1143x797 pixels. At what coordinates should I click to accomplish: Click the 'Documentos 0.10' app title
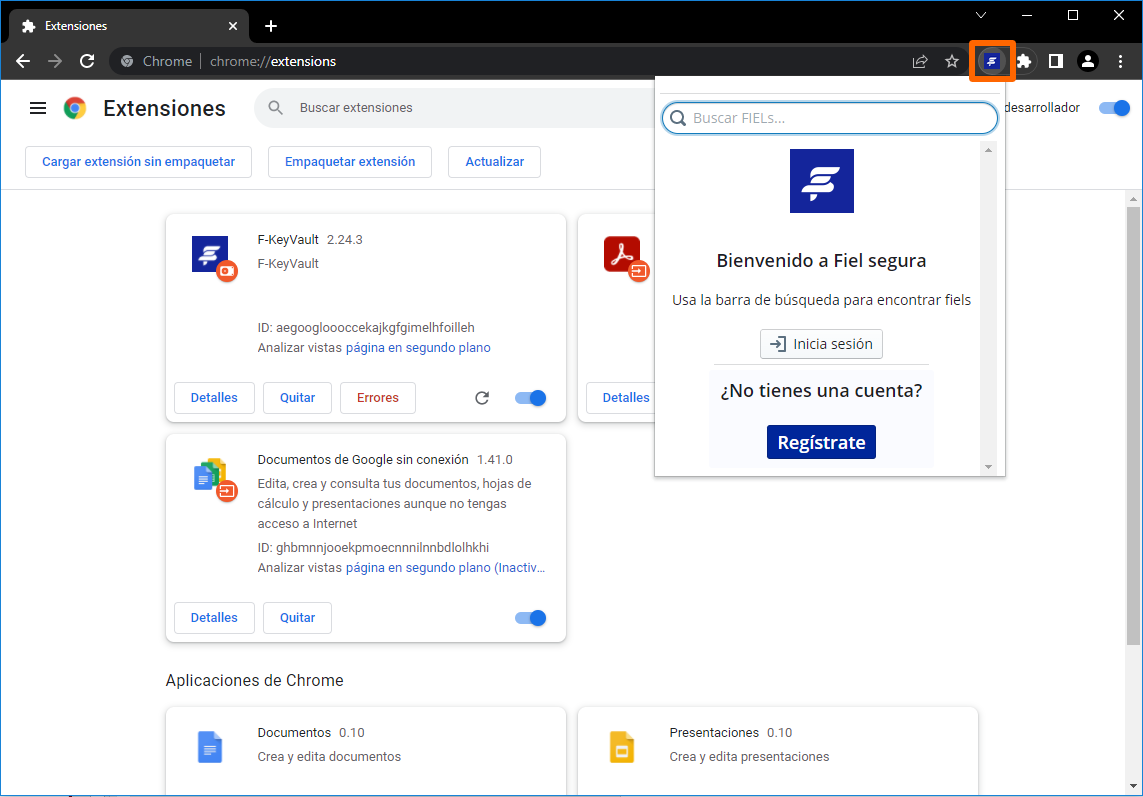point(311,733)
